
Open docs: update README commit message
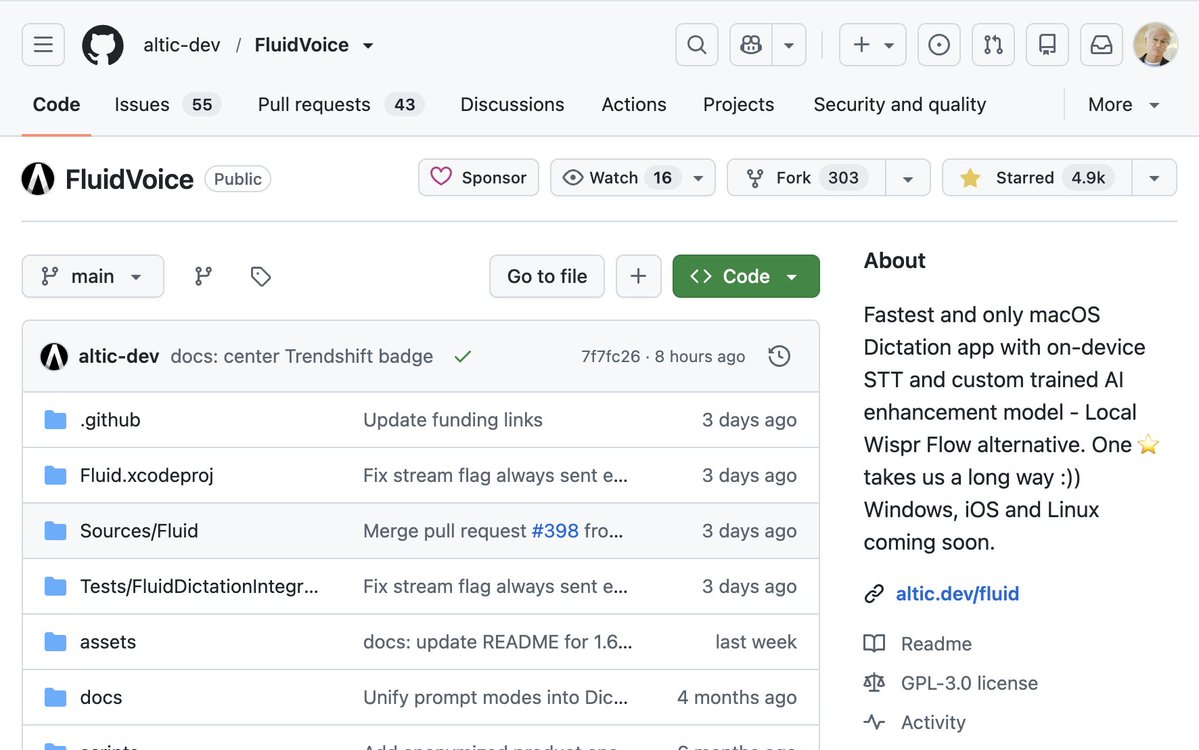pos(497,642)
